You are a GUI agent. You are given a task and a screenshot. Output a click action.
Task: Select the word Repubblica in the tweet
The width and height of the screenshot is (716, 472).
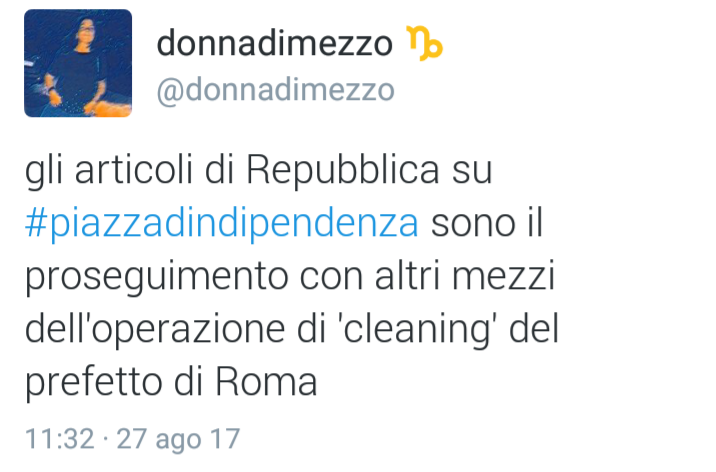point(343,171)
